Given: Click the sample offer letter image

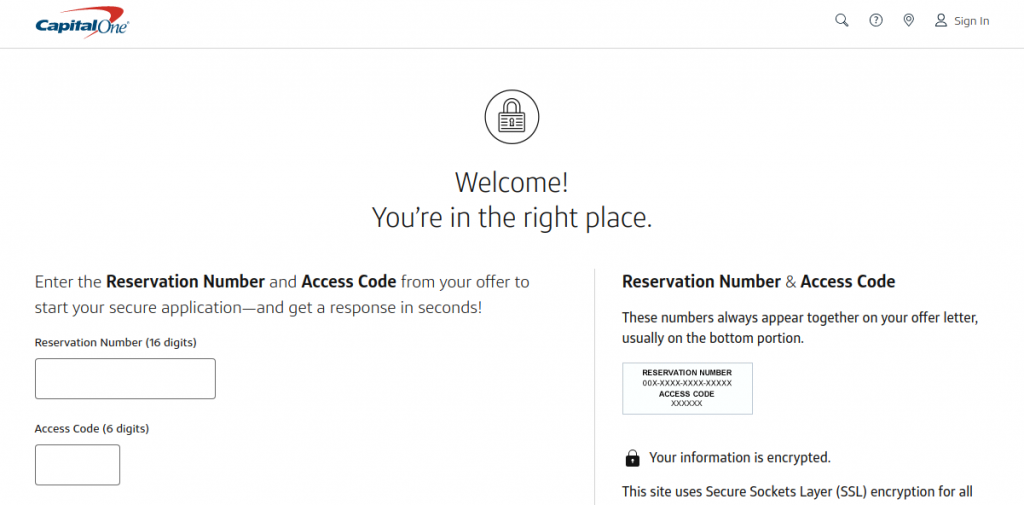Looking at the screenshot, I should [x=687, y=389].
